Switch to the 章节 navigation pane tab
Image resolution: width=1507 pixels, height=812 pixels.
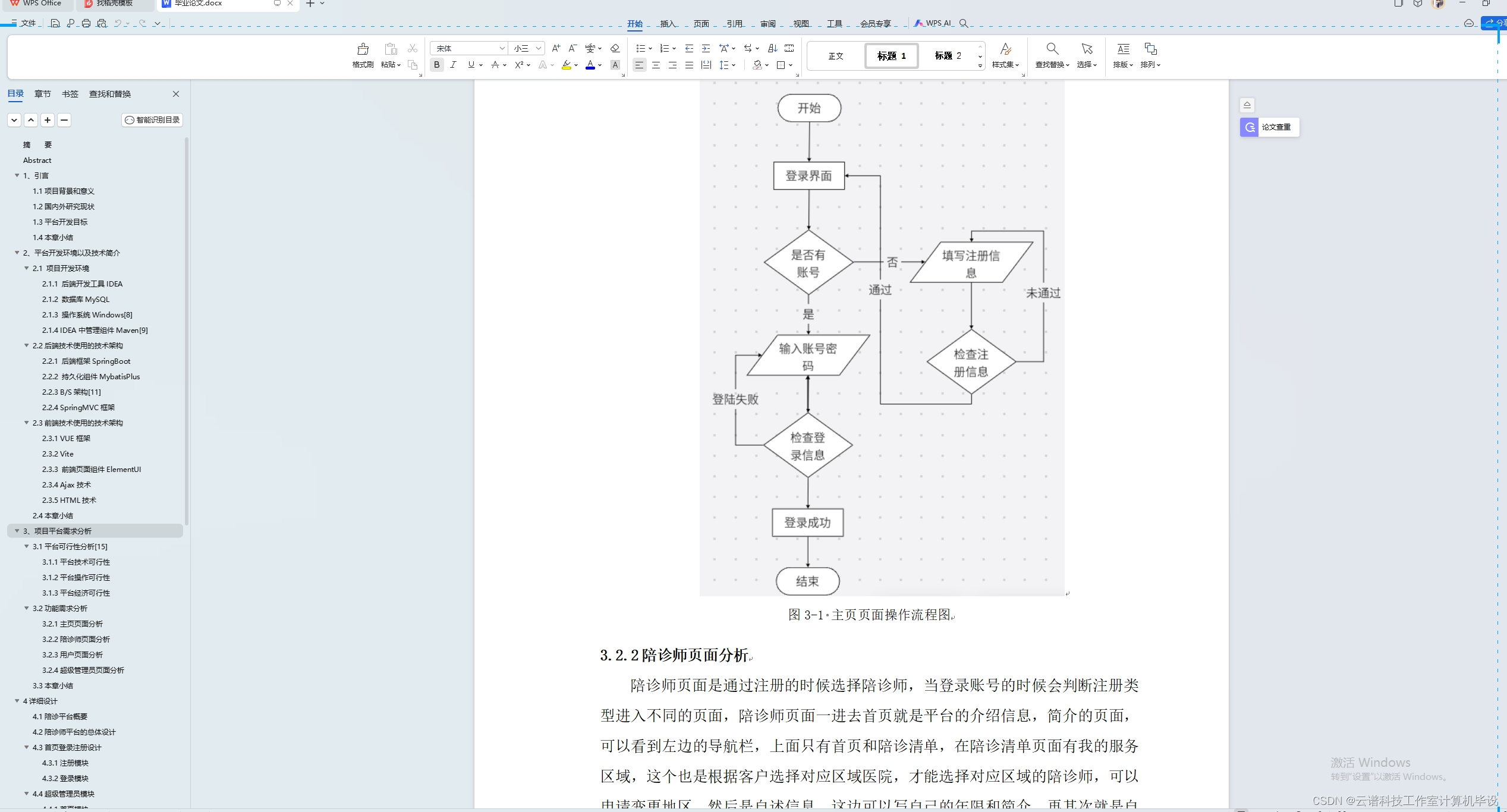point(42,94)
